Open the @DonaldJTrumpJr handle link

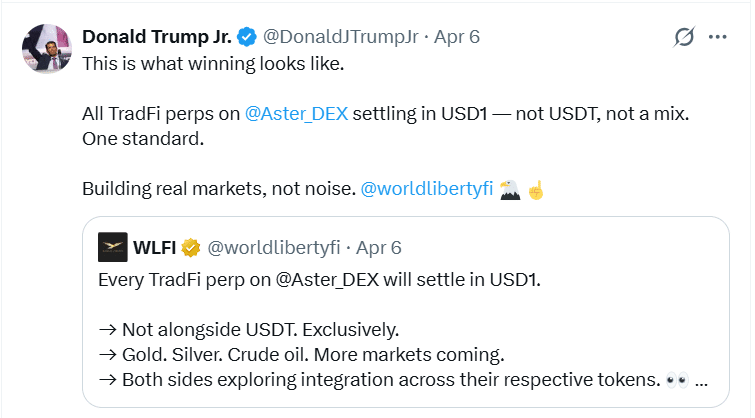(x=339, y=37)
